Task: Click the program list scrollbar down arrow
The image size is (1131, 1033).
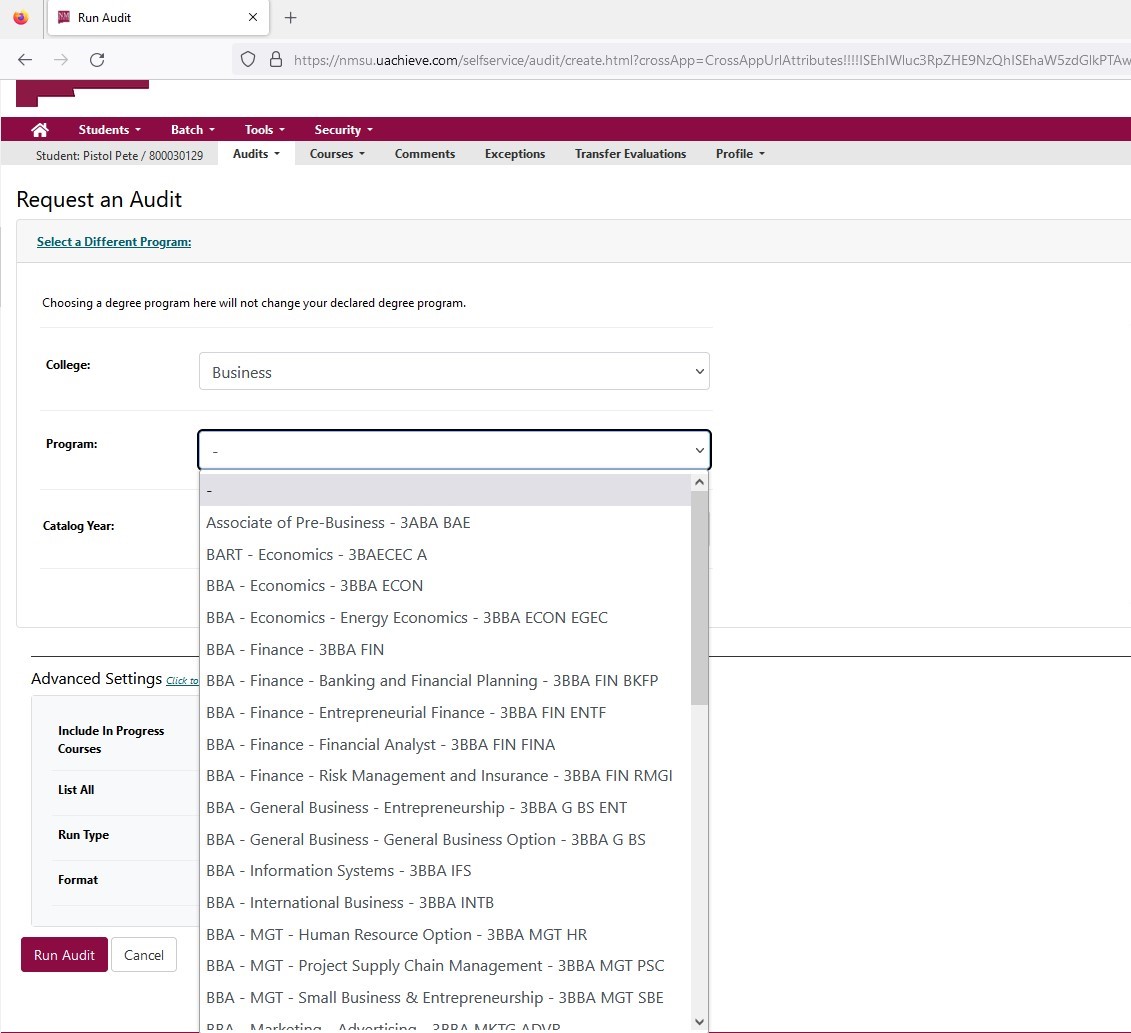Action: coord(699,1021)
